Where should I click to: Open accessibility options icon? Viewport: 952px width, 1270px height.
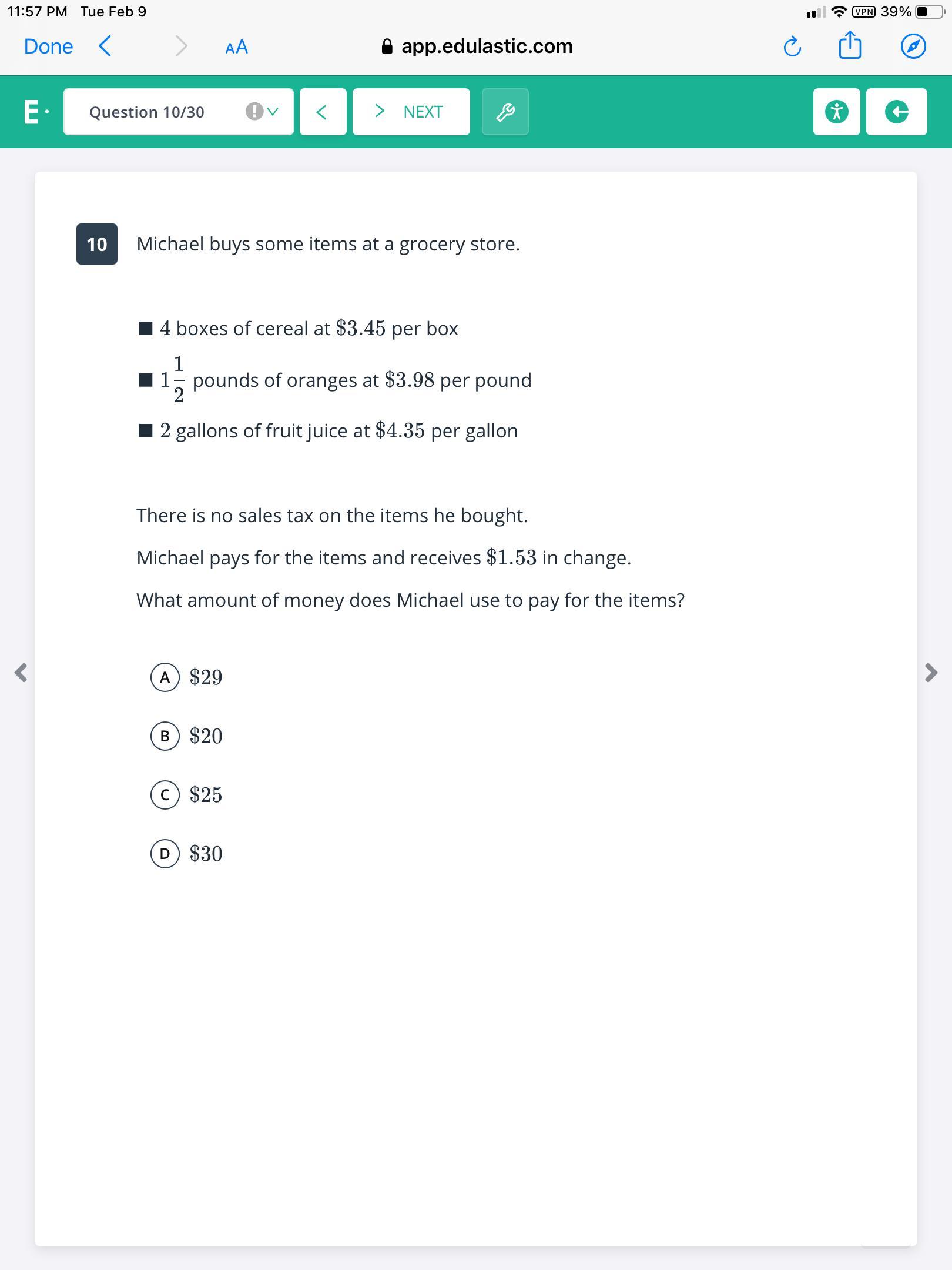(836, 112)
